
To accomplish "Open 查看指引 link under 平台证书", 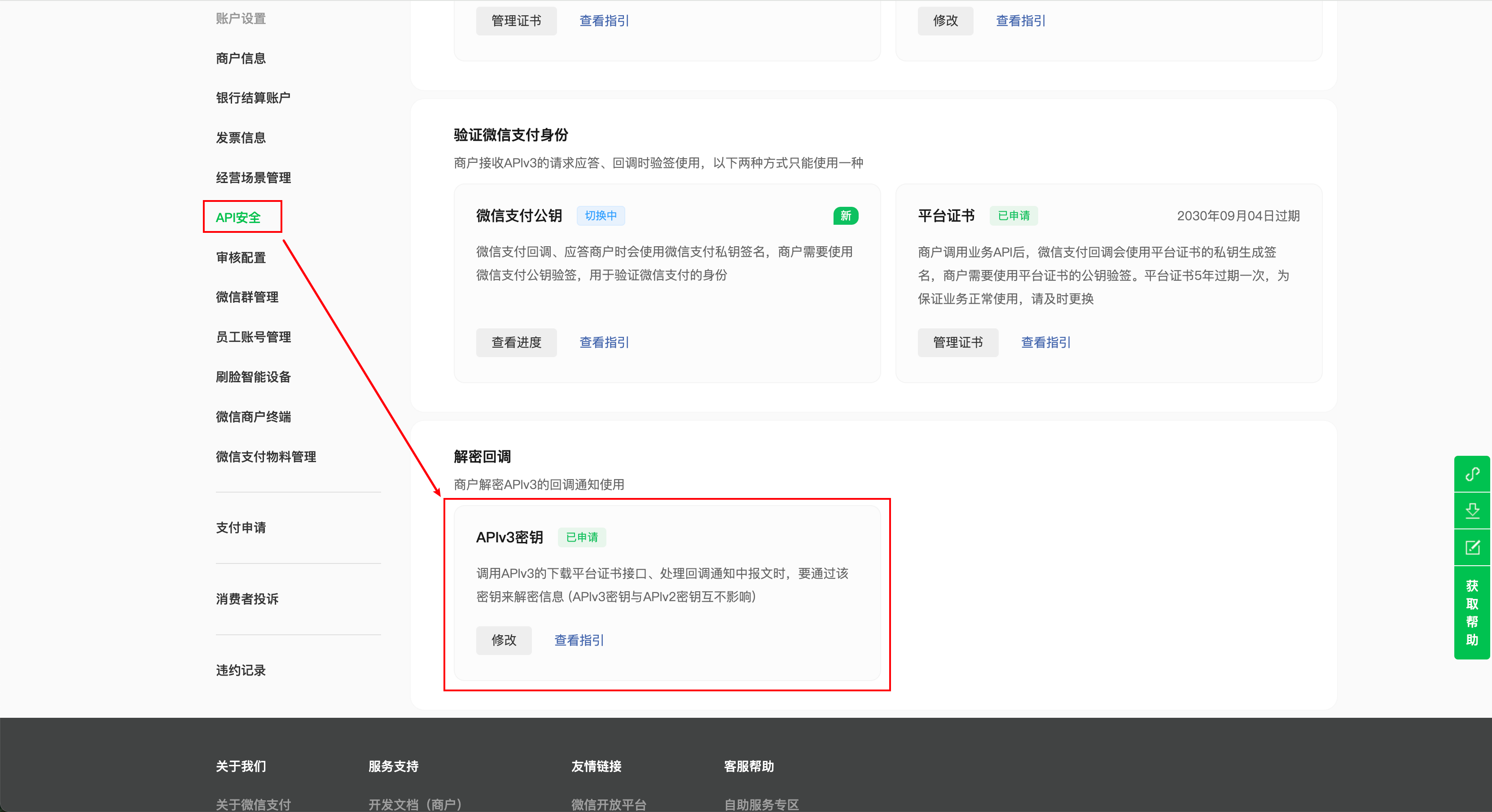I will (1045, 343).
